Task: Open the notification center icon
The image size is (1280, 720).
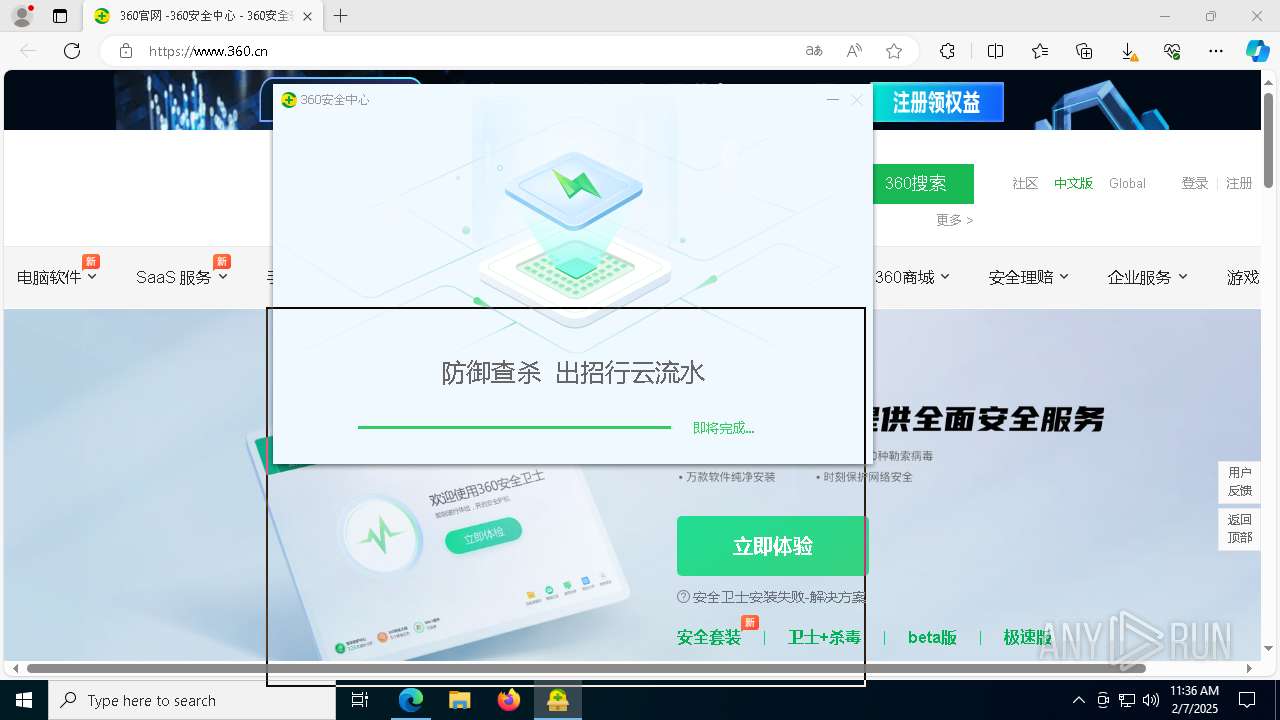Action: (1247, 700)
